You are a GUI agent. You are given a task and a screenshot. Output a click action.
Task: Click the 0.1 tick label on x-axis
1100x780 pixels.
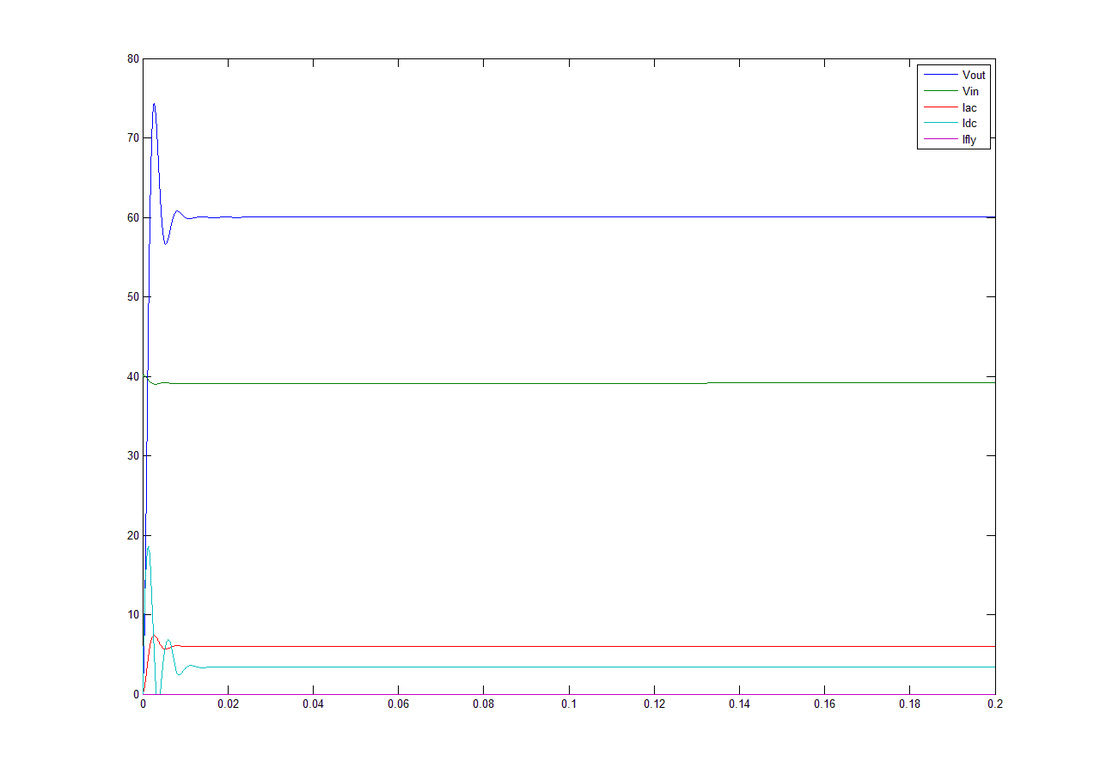[x=569, y=705]
